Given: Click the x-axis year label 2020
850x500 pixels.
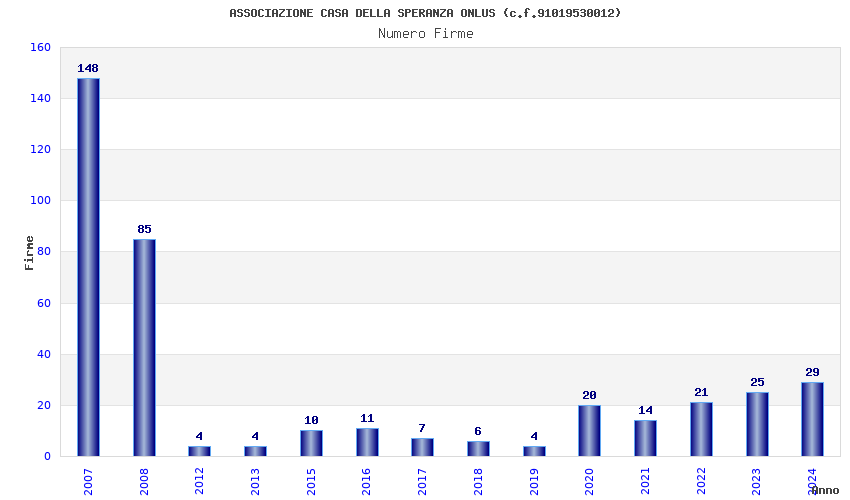Looking at the screenshot, I should (589, 482).
